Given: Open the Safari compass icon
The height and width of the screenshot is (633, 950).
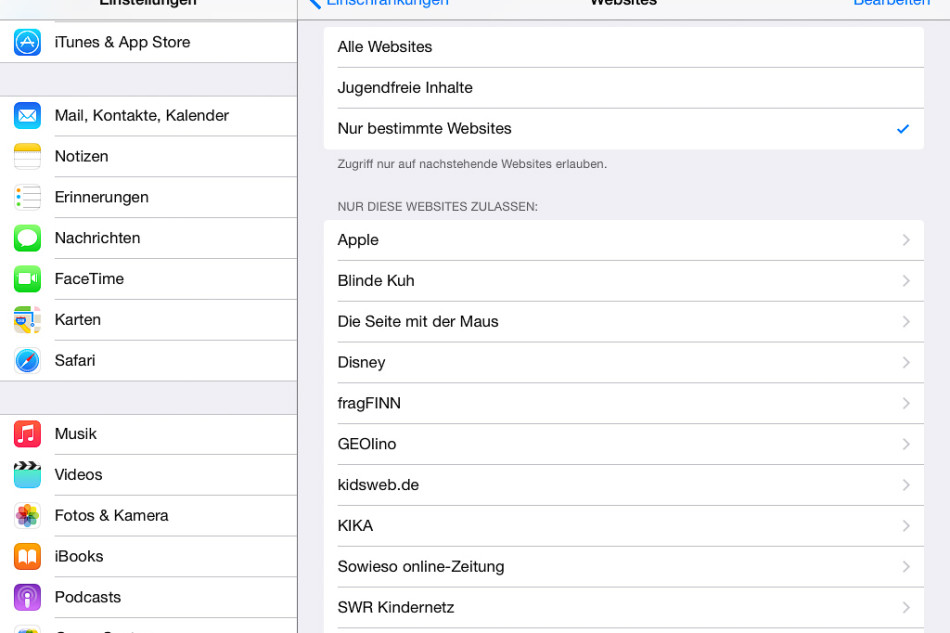Looking at the screenshot, I should pyautogui.click(x=27, y=361).
